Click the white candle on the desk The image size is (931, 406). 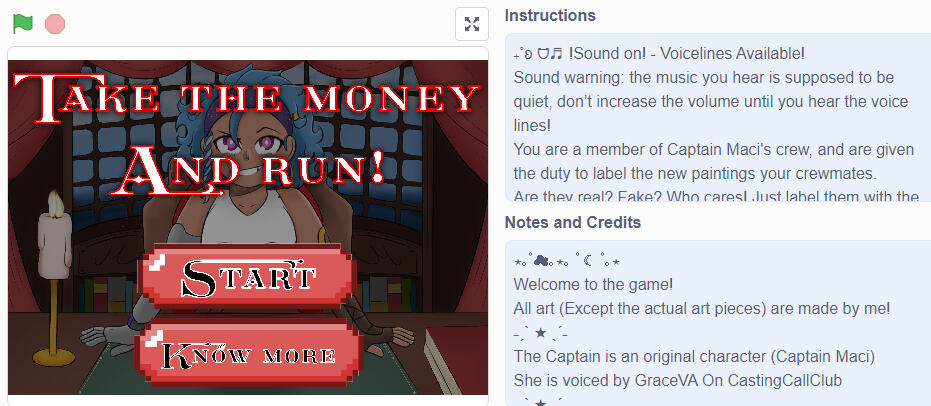pos(55,245)
